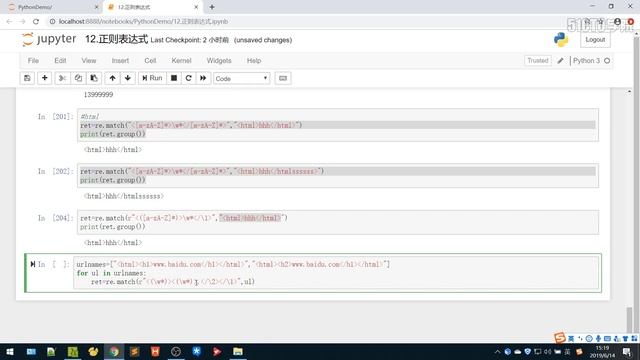
Task: Interrupt the kernel with stop icon
Action: [174, 78]
